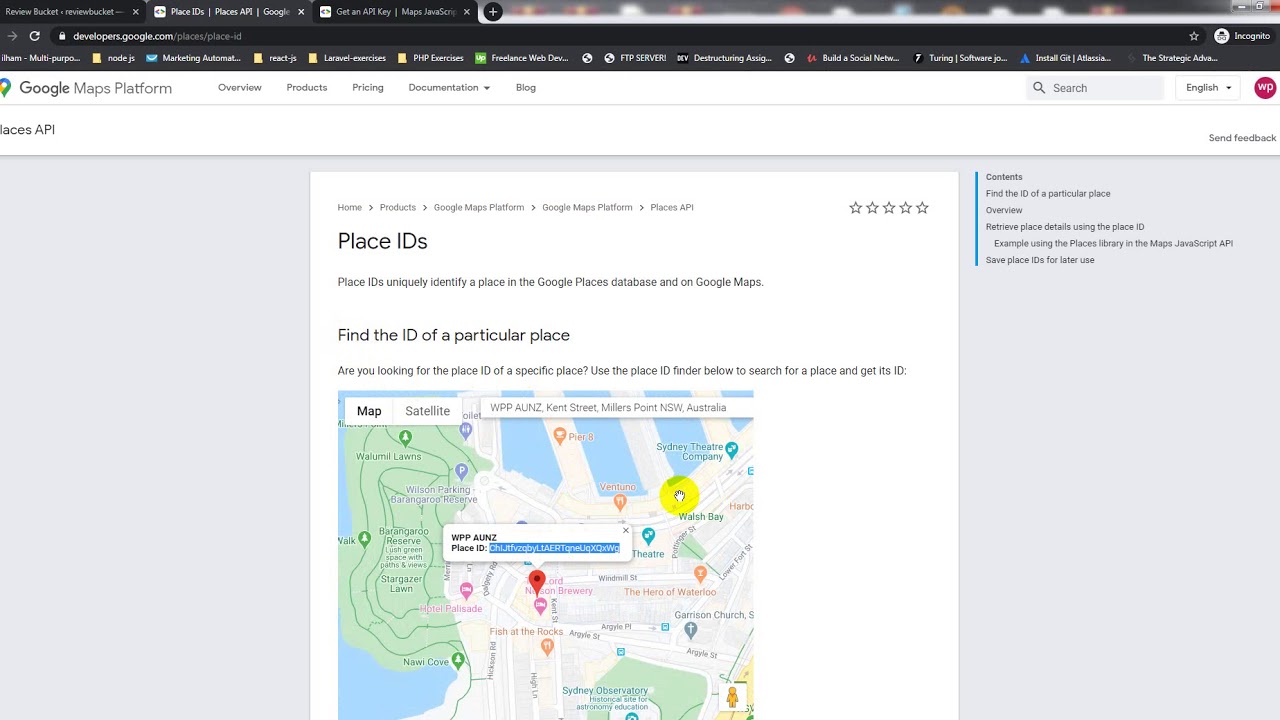Click the Street View pegman icon

pyautogui.click(x=732, y=697)
